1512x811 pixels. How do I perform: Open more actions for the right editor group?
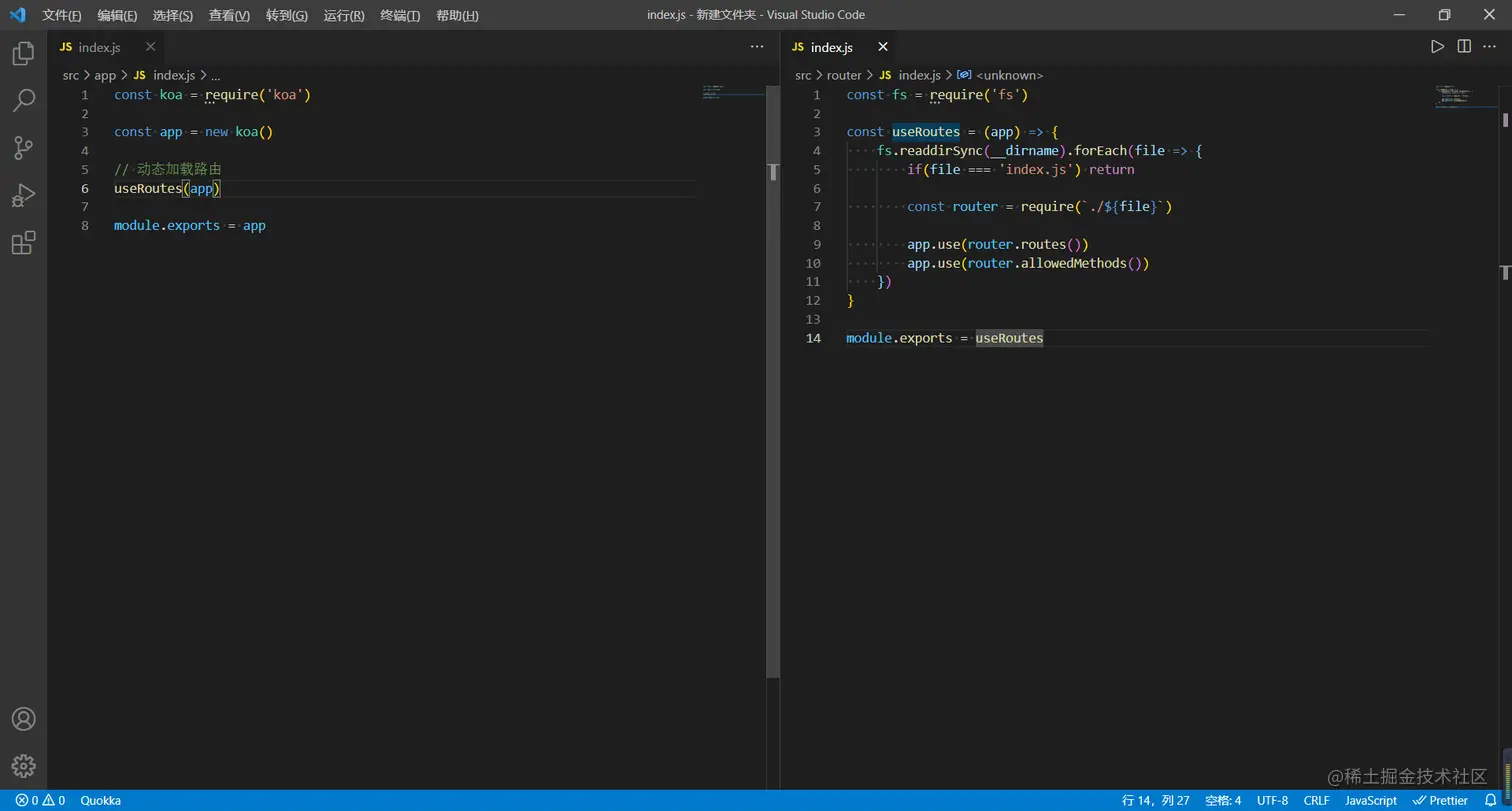(1491, 47)
